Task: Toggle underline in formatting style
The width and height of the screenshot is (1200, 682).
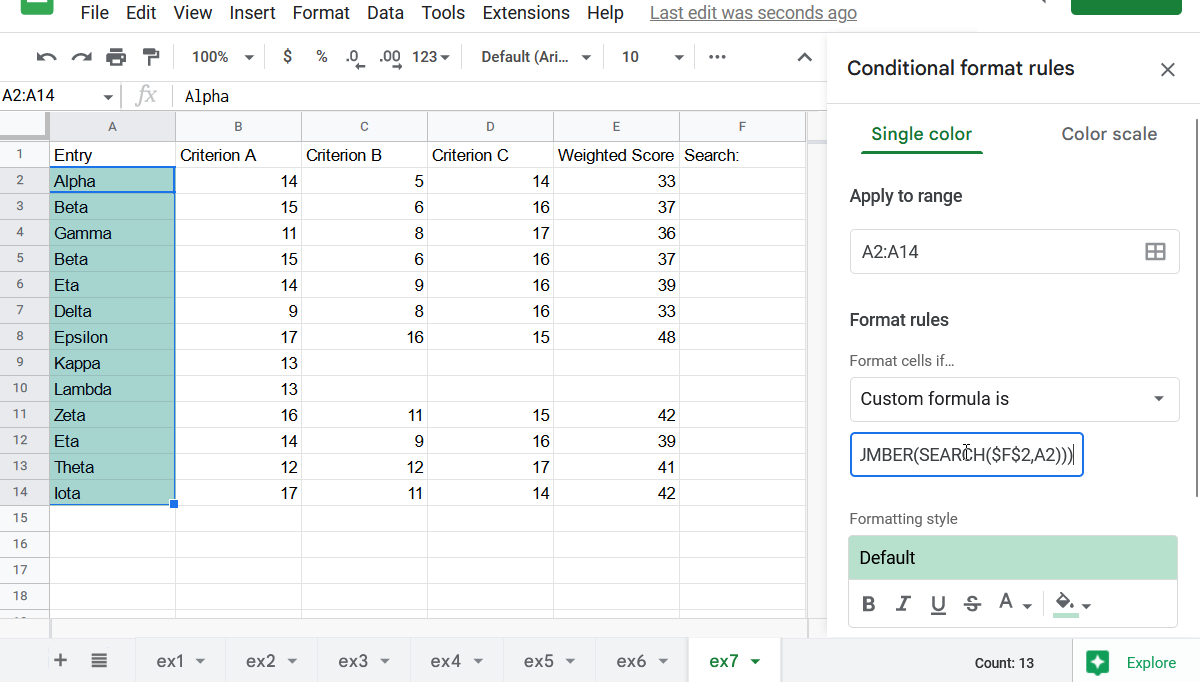Action: click(938, 603)
